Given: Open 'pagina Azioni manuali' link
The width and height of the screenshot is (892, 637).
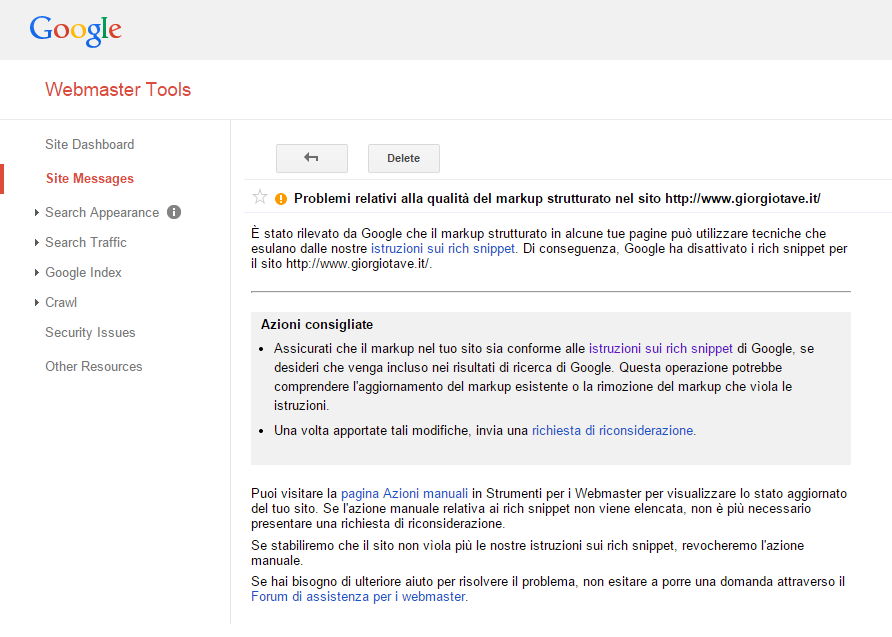Looking at the screenshot, I should point(404,493).
